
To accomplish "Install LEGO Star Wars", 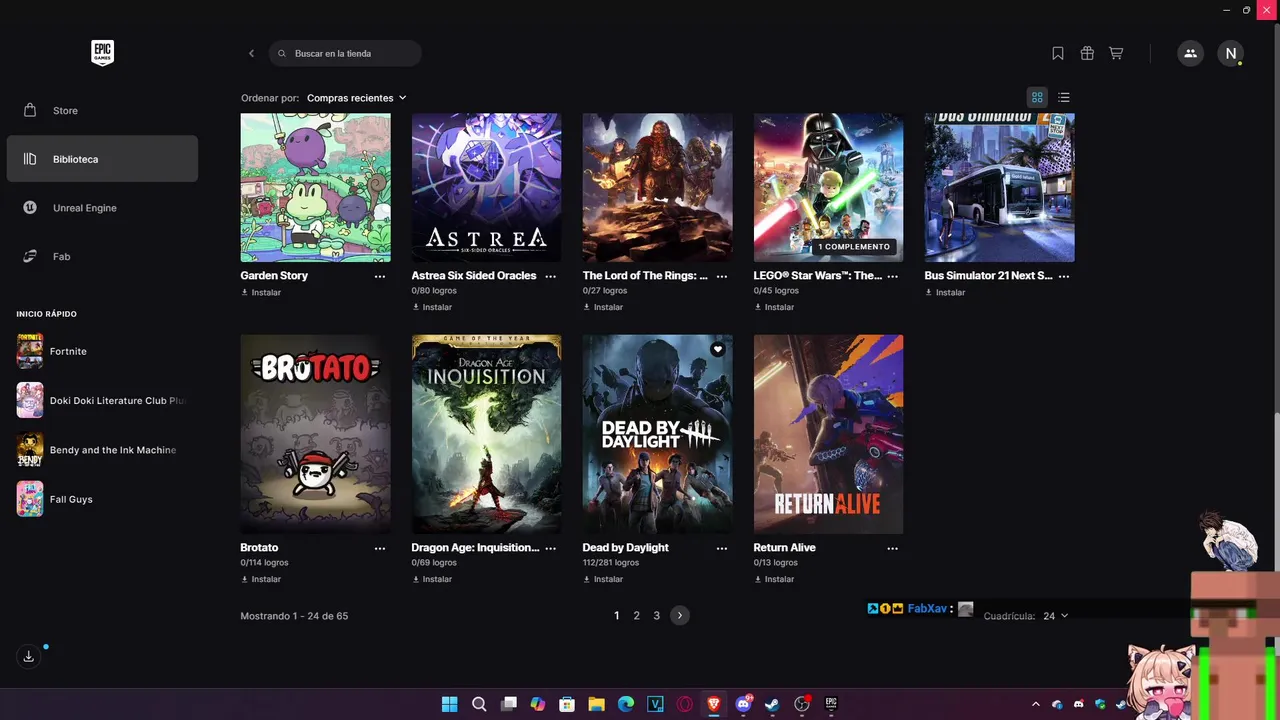I will 774,307.
